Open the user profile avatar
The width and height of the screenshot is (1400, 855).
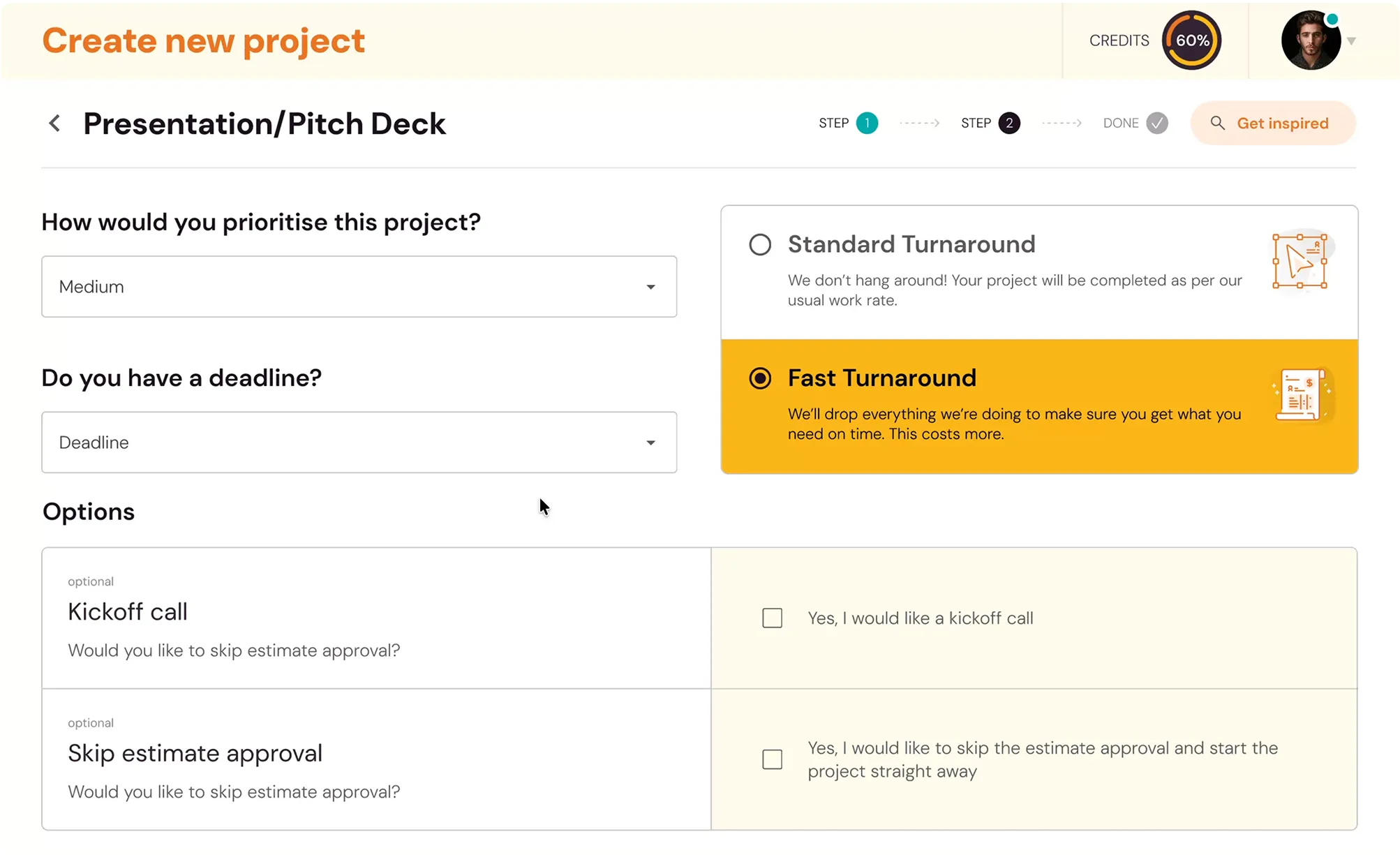(x=1310, y=40)
